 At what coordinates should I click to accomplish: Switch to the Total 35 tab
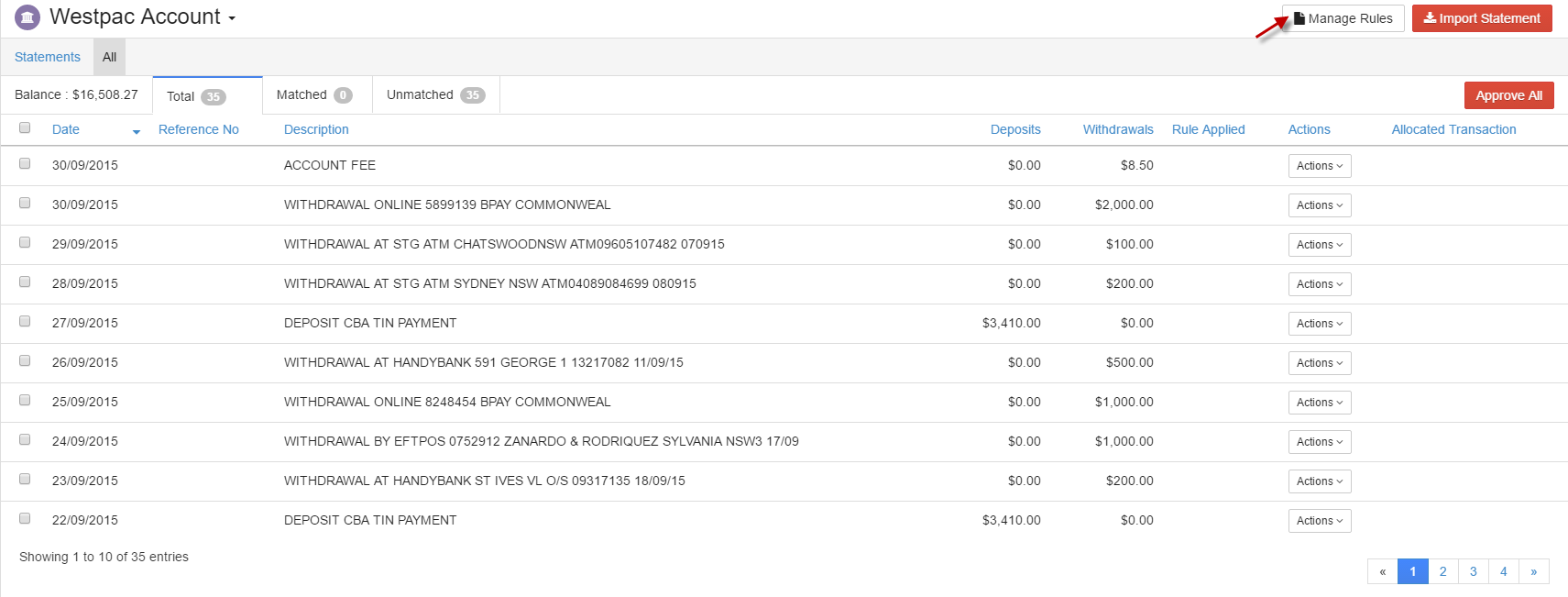pos(207,95)
